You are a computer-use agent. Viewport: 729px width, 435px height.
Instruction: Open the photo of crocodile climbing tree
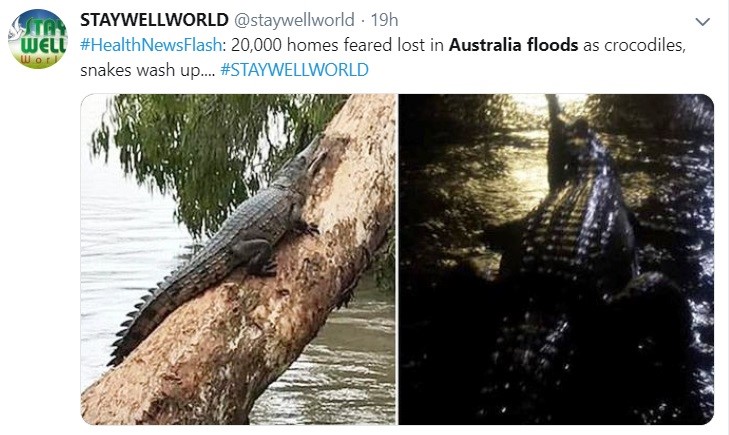(x=239, y=259)
